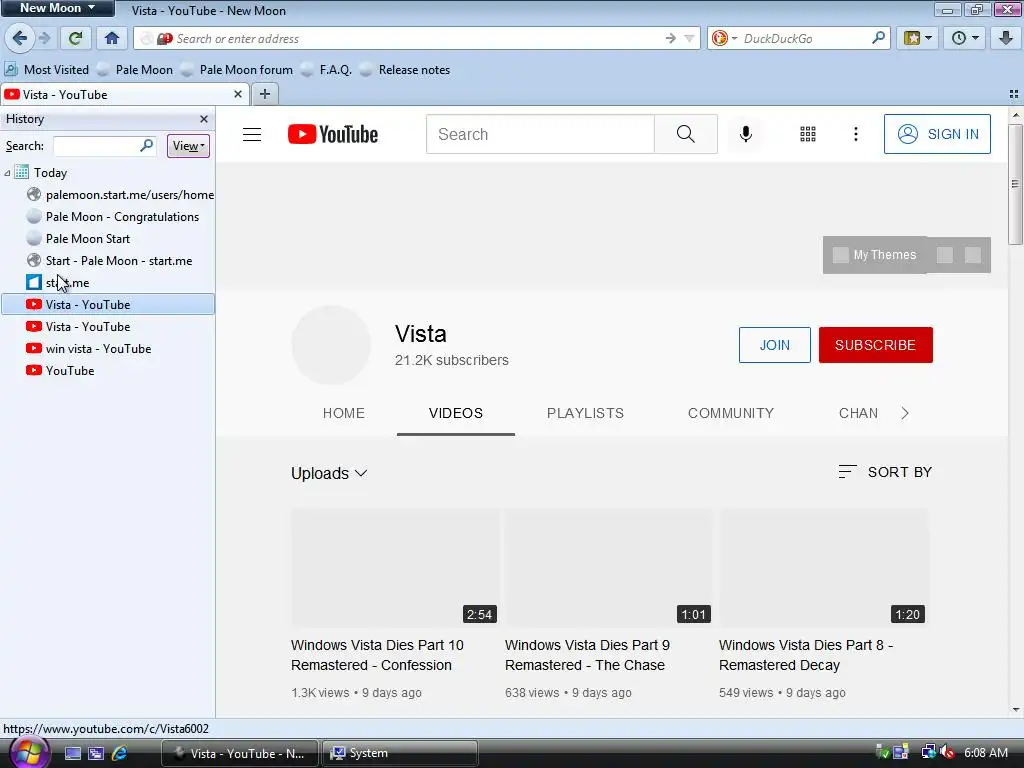This screenshot has width=1024, height=768.
Task: Start voice search with microphone icon
Action: [745, 134]
